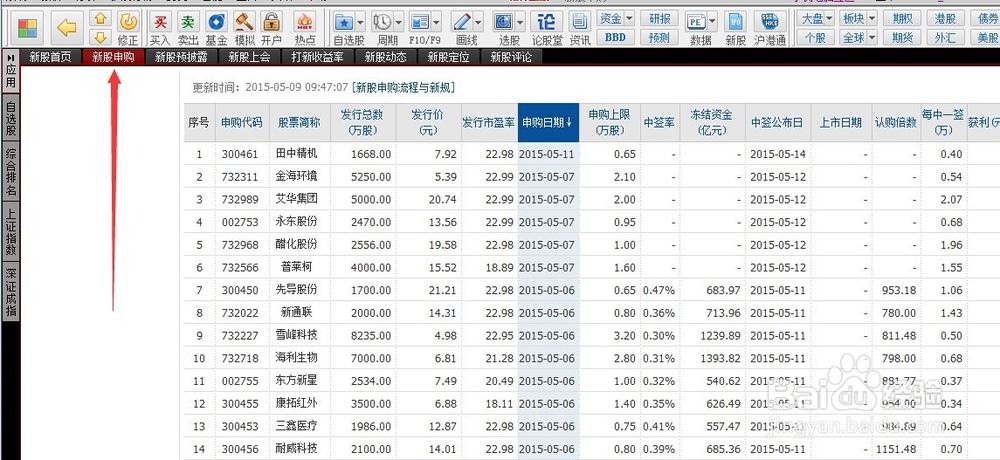Click the 个股 toolbar button
Image resolution: width=1000 pixels, height=460 pixels.
[x=815, y=38]
